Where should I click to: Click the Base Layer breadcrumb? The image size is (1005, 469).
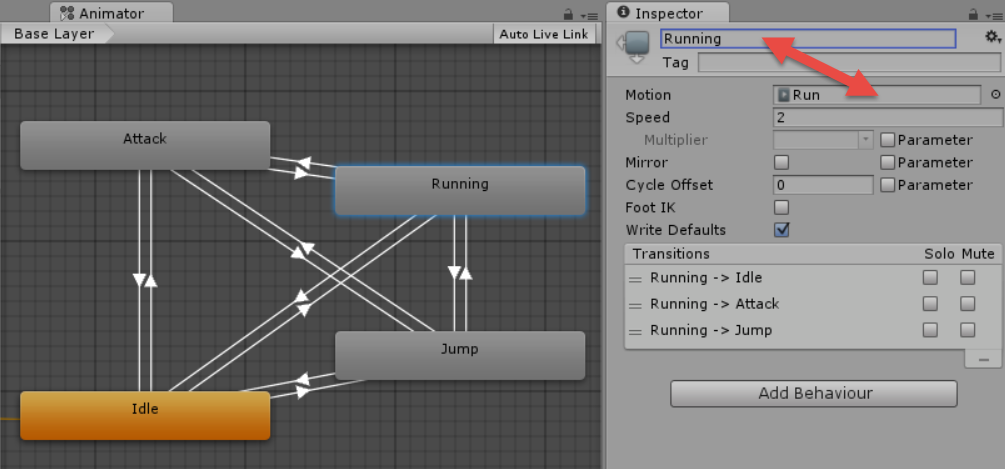click(54, 34)
